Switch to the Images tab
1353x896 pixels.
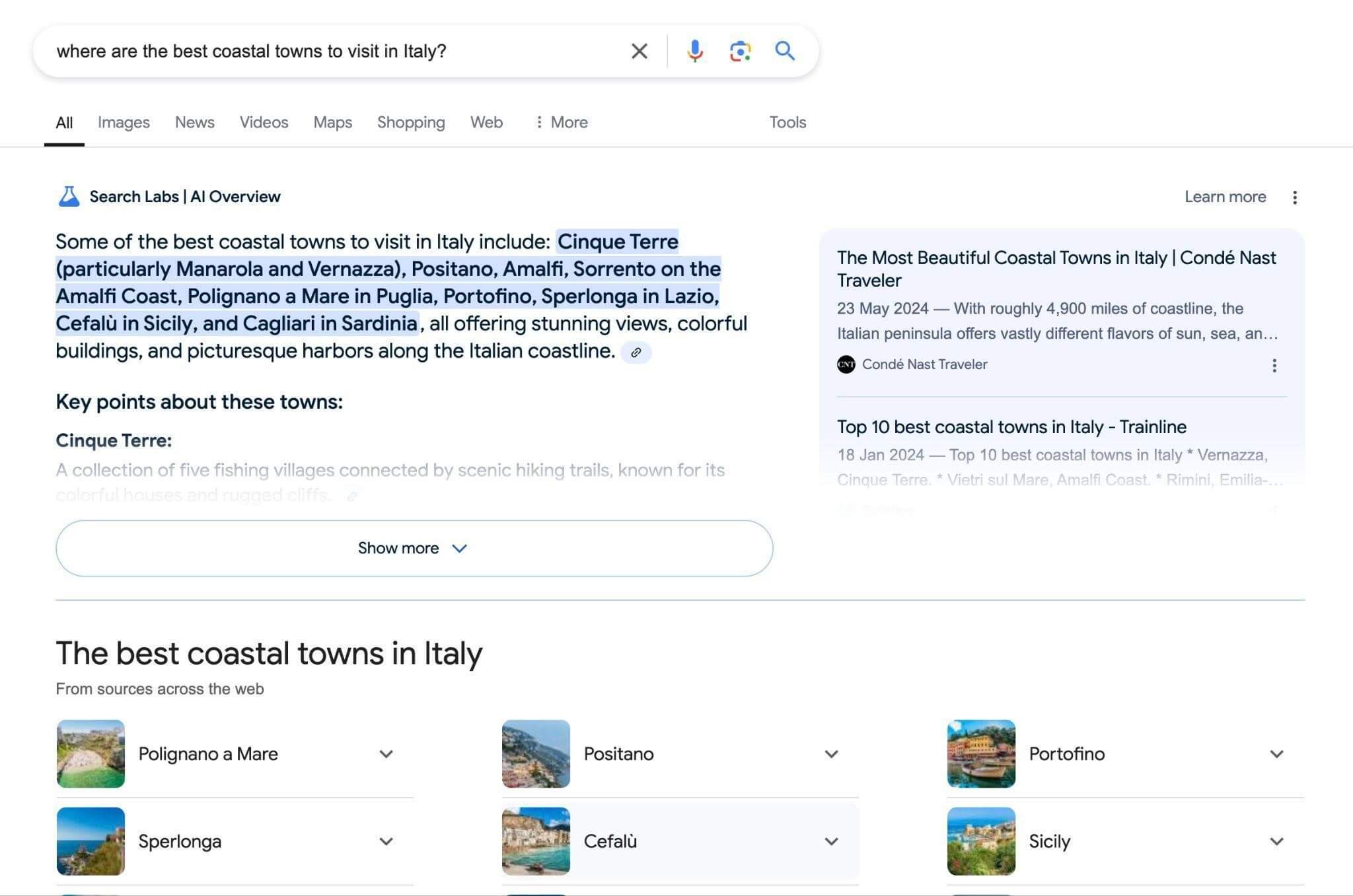(123, 122)
